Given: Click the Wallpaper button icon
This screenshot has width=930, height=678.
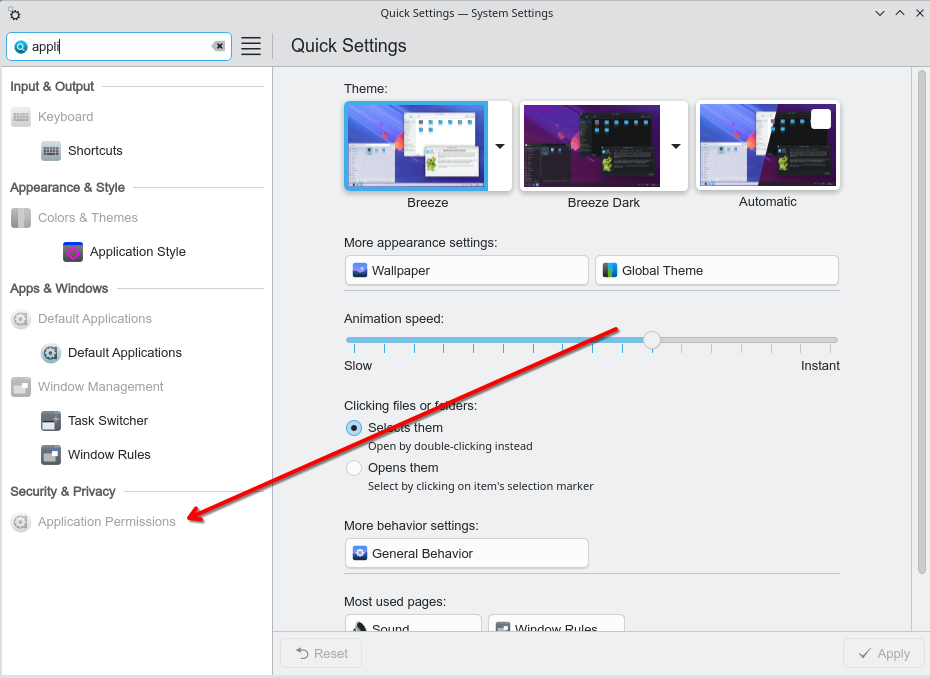Looking at the screenshot, I should pos(360,270).
